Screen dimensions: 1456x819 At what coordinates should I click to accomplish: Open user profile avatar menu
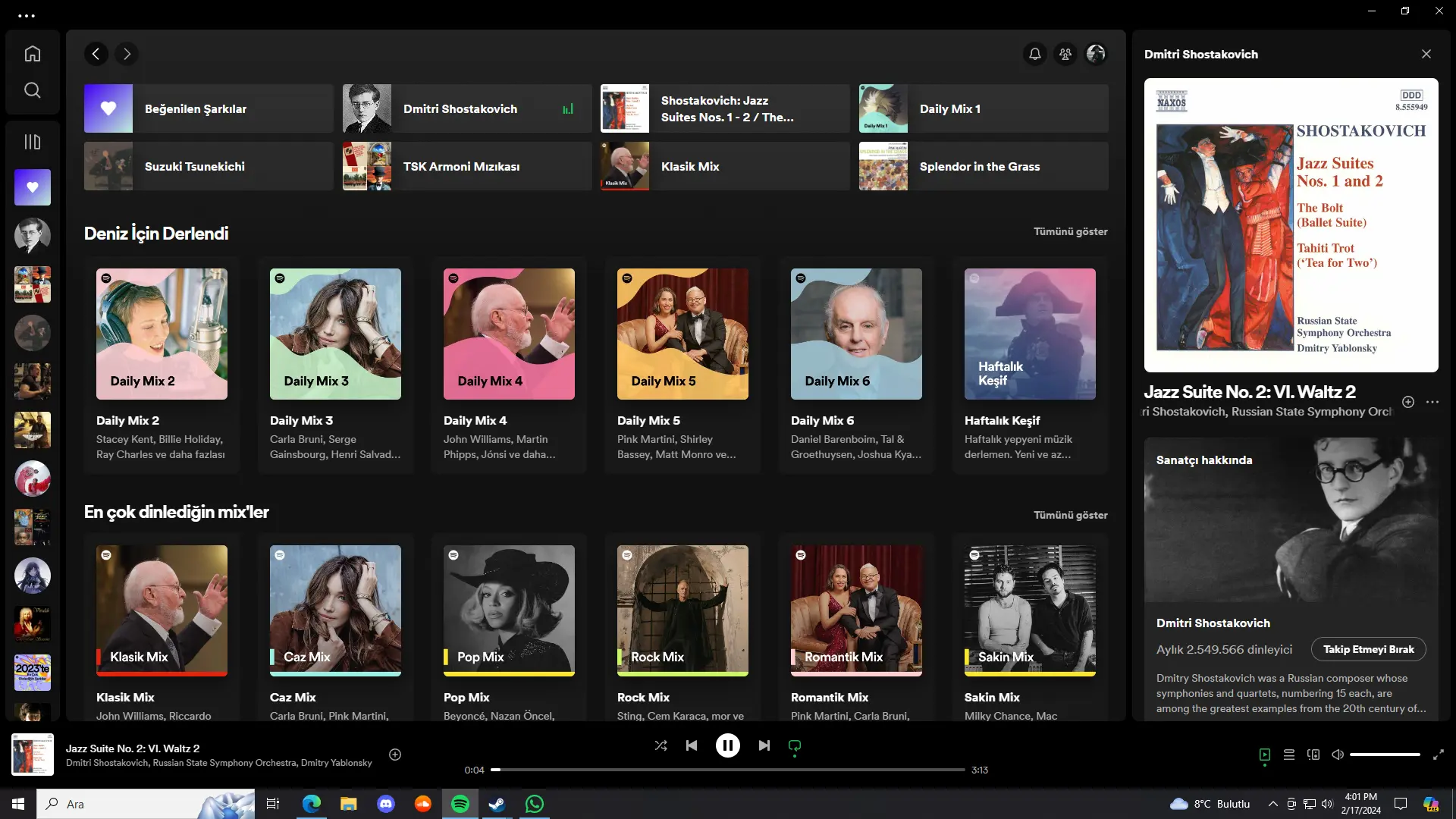point(1096,54)
